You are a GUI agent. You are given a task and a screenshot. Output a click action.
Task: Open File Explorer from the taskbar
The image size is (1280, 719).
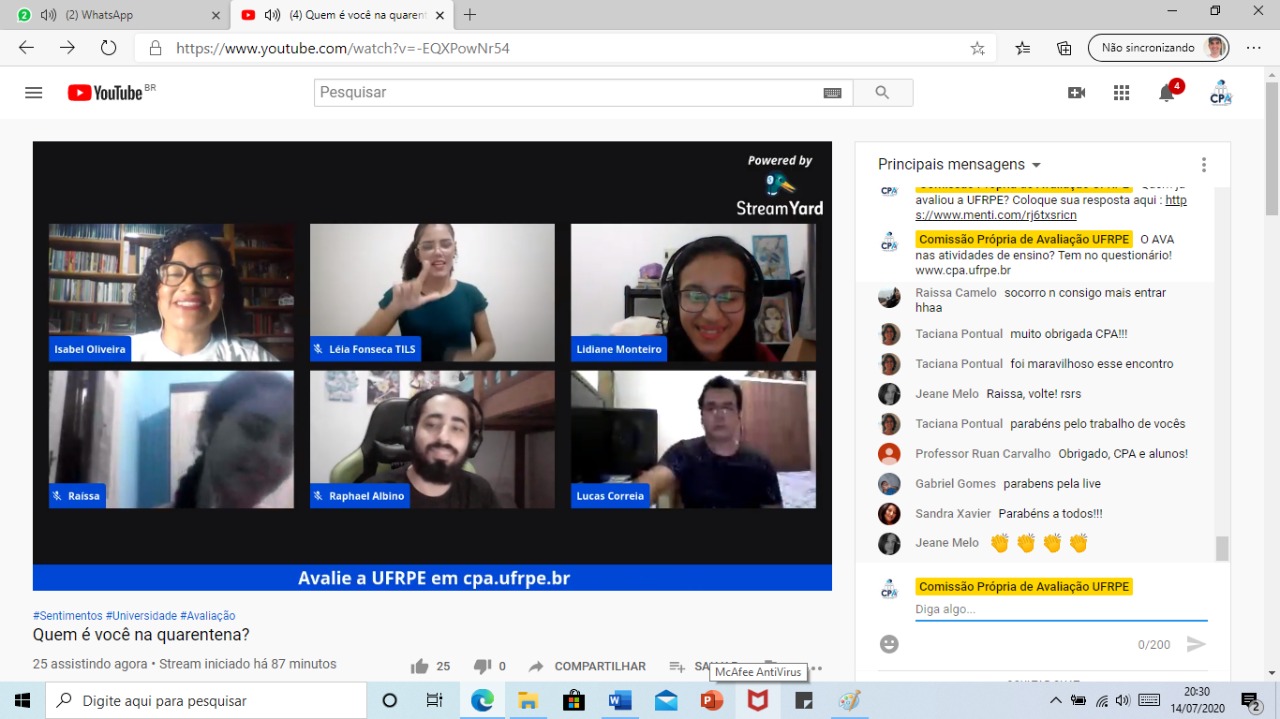click(x=528, y=701)
